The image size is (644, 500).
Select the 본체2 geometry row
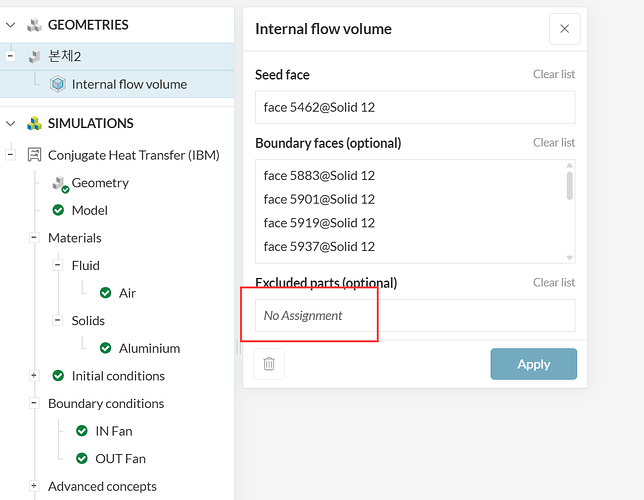[x=117, y=56]
